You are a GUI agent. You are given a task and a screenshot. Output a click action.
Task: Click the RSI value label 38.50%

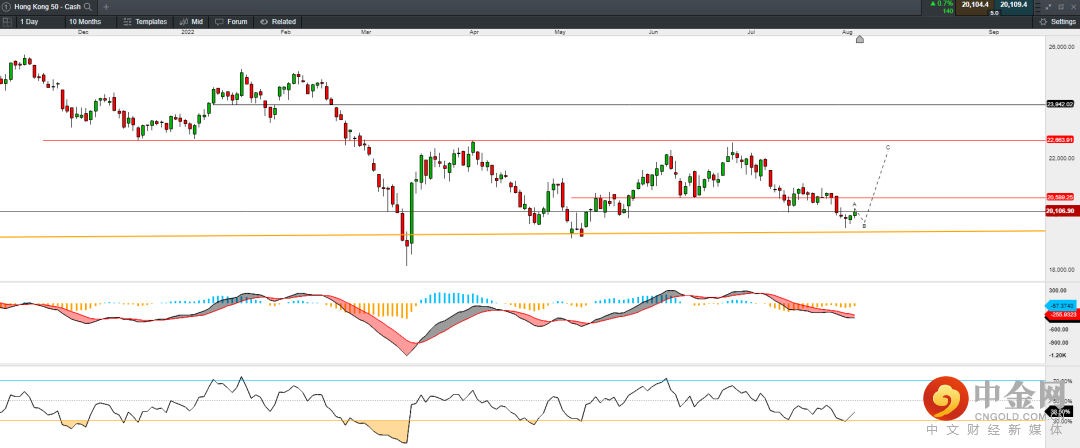point(1058,411)
